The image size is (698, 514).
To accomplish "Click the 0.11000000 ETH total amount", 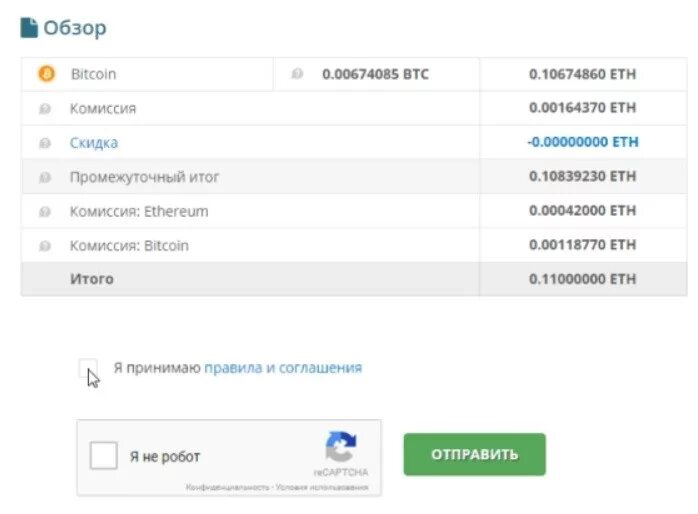I will tap(582, 279).
